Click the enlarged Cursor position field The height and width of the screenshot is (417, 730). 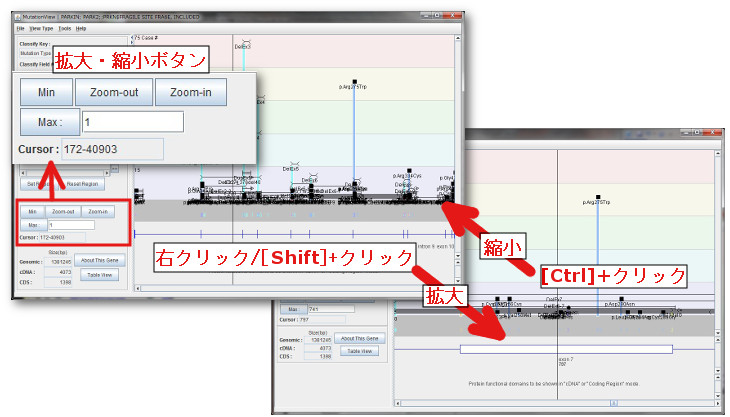point(111,149)
